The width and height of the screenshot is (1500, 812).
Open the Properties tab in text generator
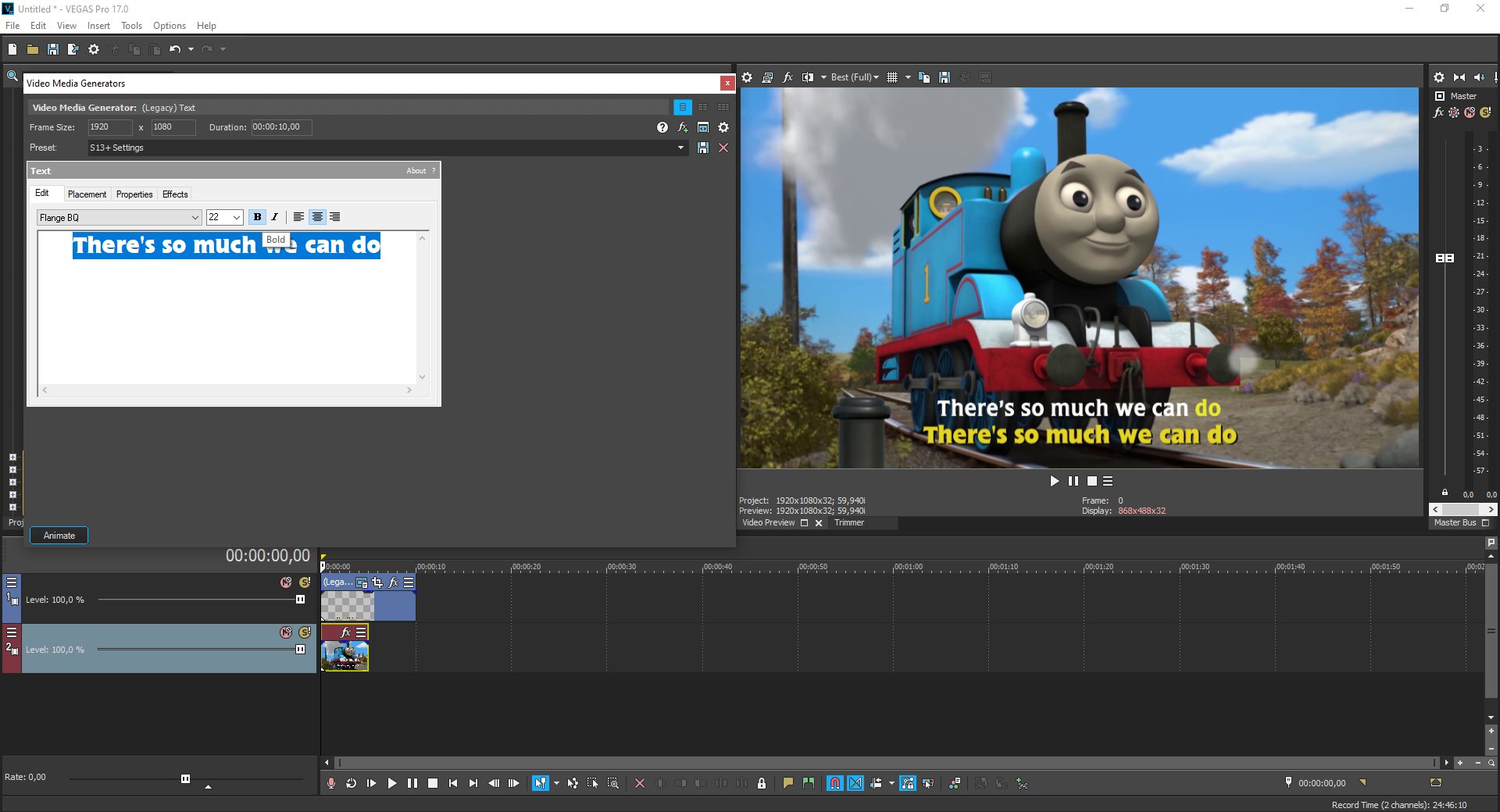[134, 194]
